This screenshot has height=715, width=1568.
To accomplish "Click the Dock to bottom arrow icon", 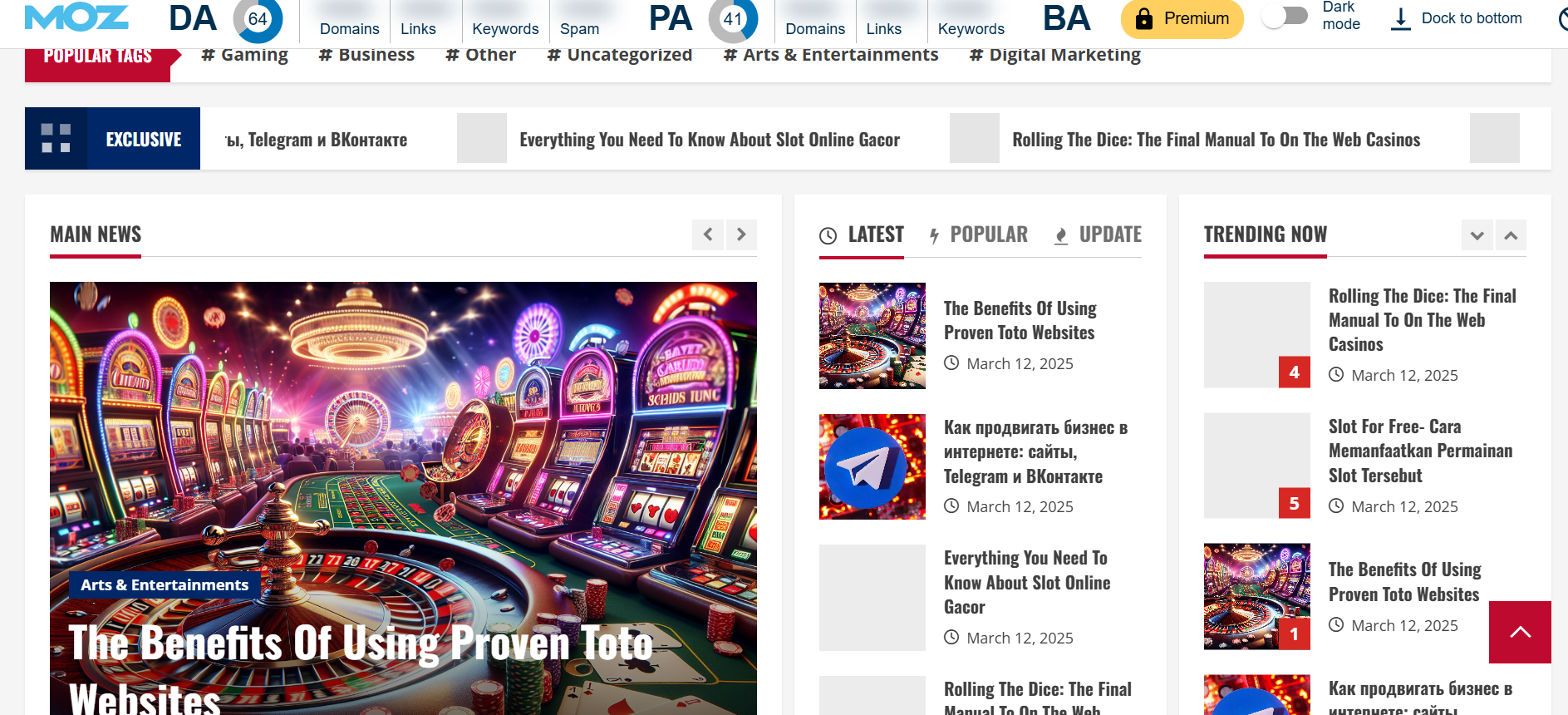I will [1401, 18].
